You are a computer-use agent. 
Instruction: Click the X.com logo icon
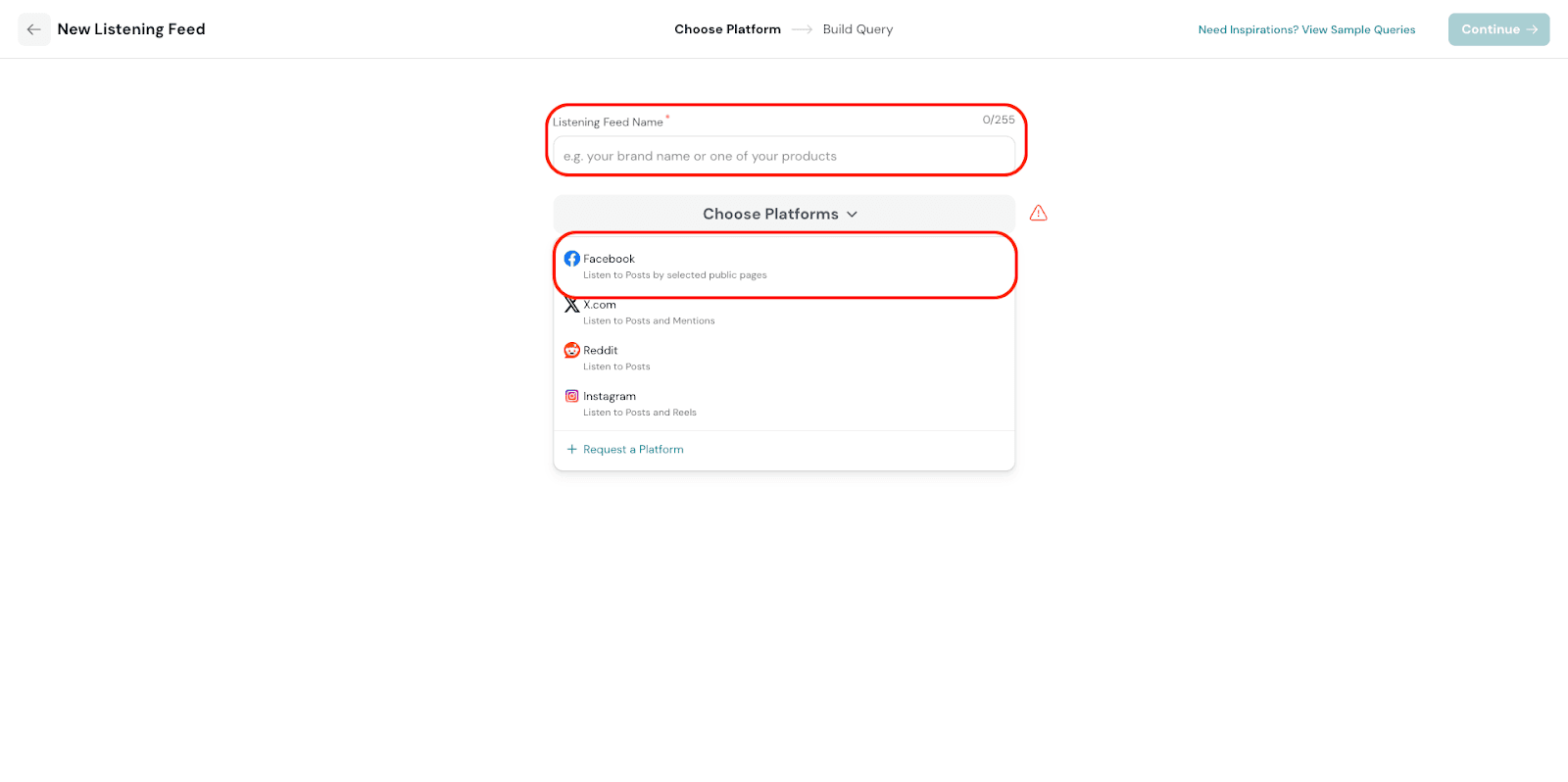pos(572,306)
